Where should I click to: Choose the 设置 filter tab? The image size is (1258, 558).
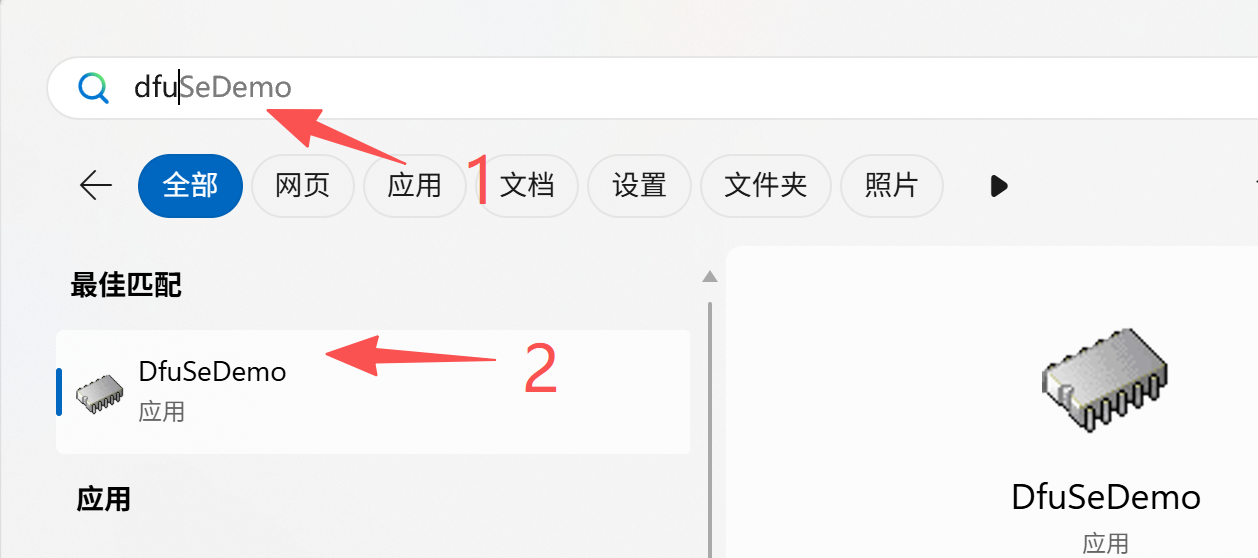tap(639, 186)
